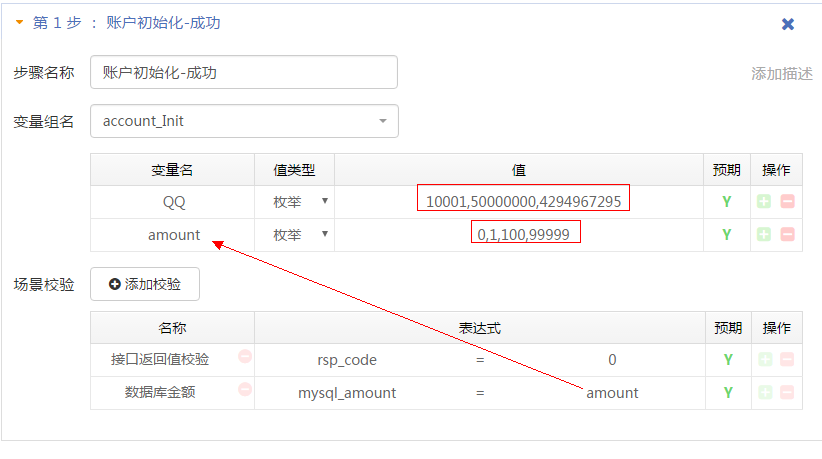Click the 添加校验 button
The image size is (822, 459).
tap(145, 284)
